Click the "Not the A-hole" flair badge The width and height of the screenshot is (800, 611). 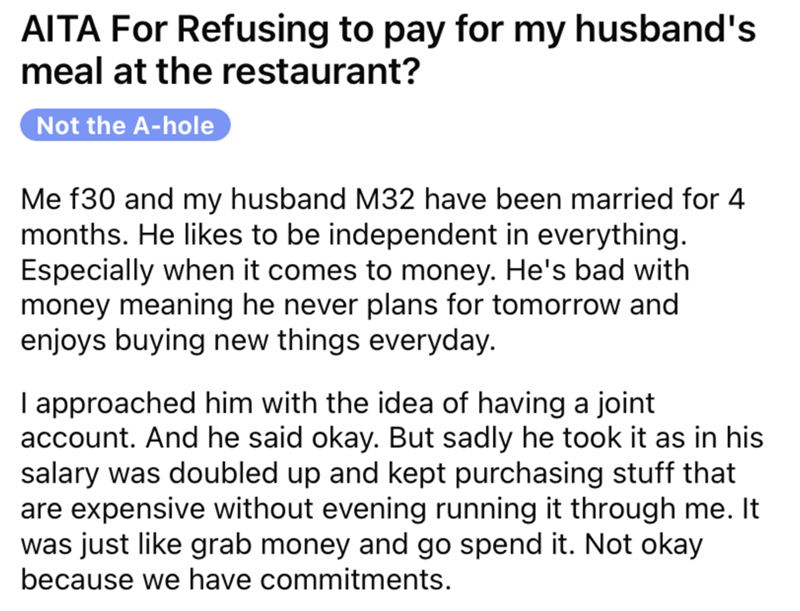[125, 126]
